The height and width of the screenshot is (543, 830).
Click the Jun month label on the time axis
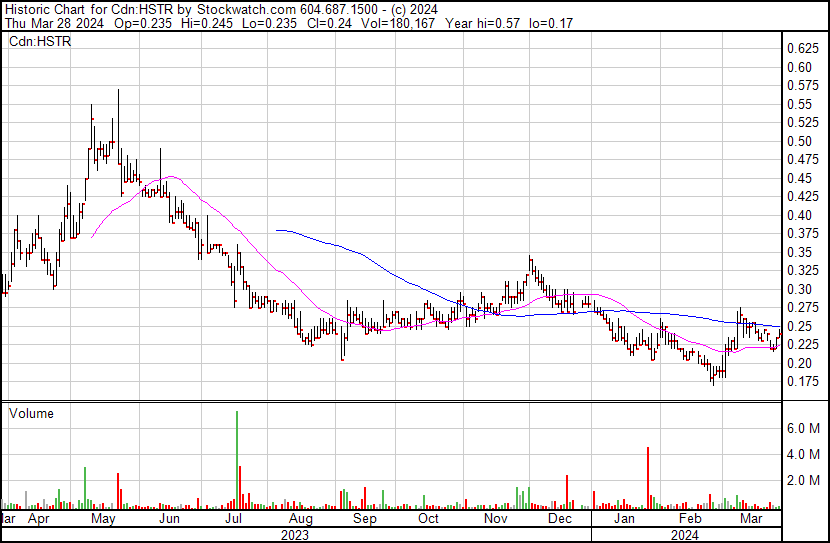coord(170,520)
